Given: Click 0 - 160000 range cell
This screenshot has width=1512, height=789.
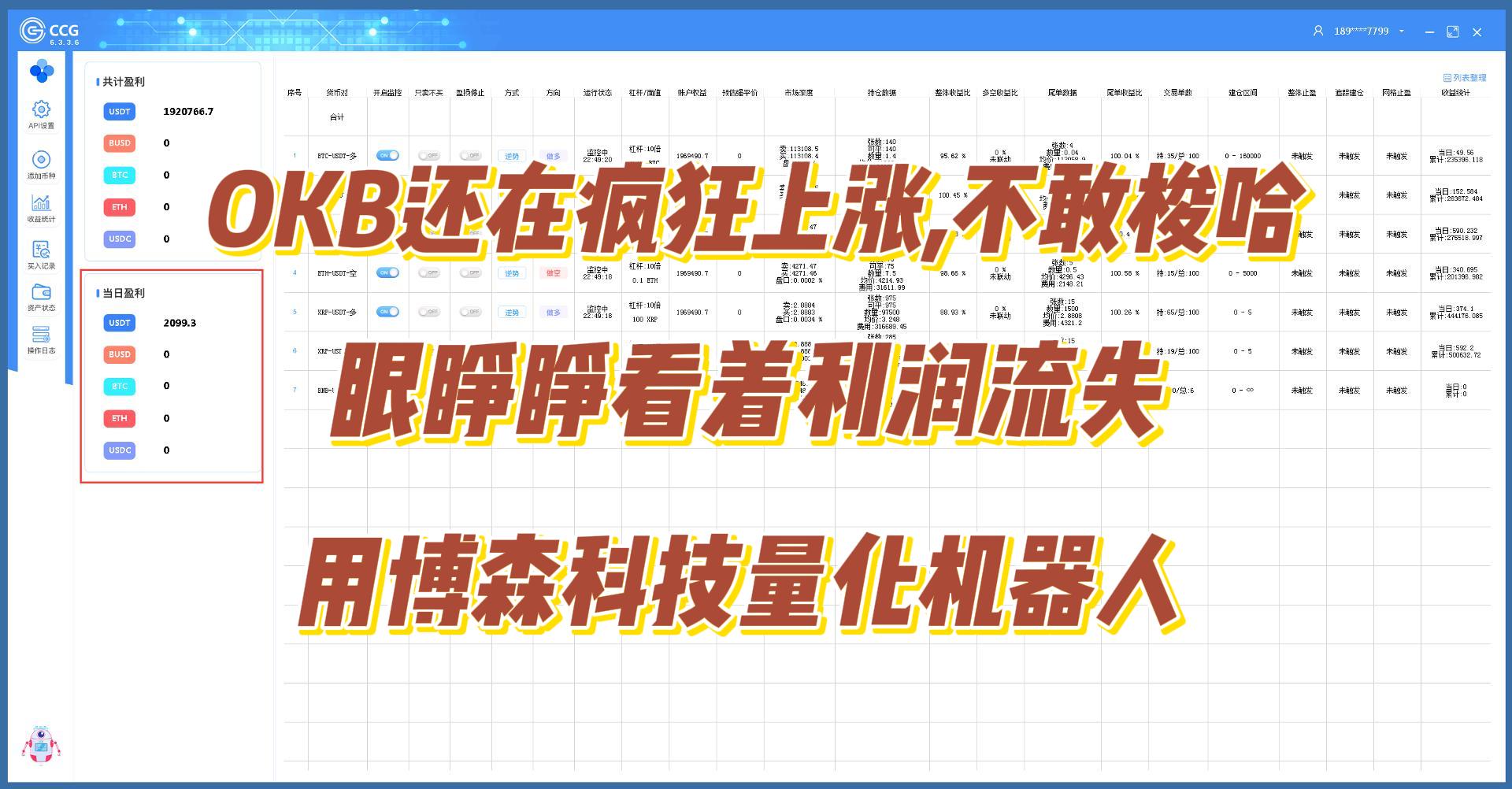Looking at the screenshot, I should pos(1243,156).
